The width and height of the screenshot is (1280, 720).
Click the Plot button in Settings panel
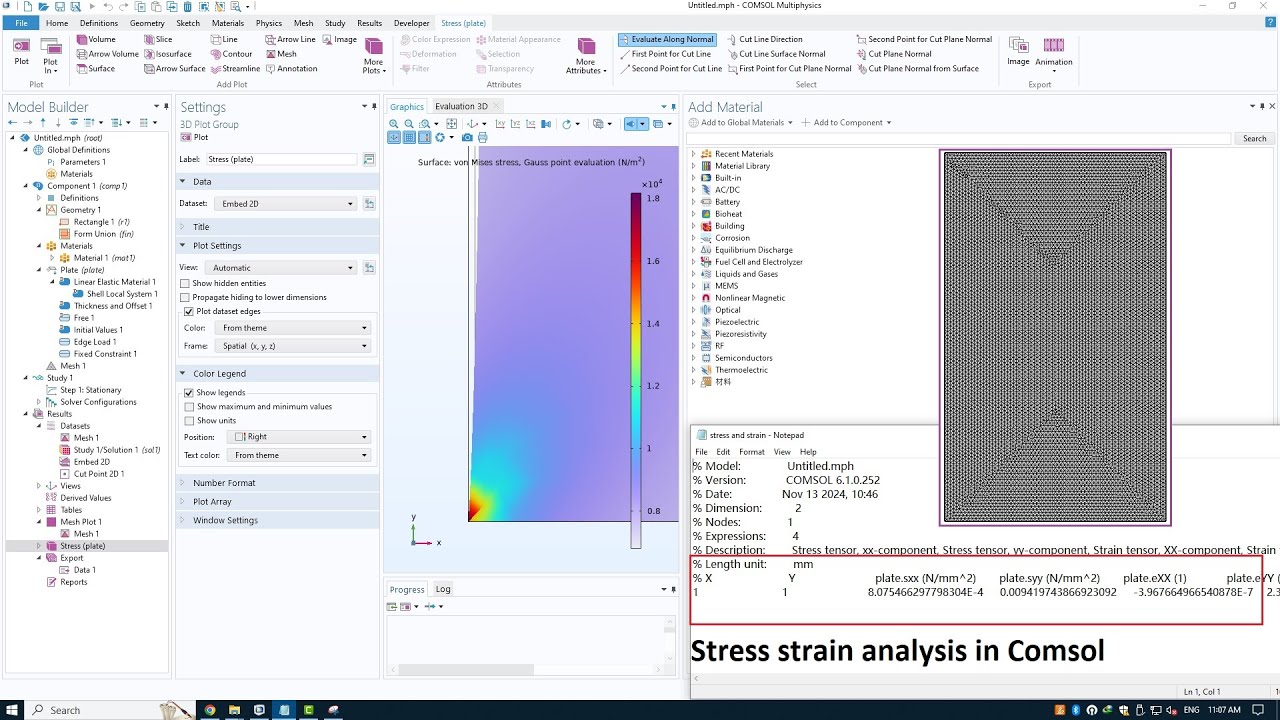[194, 137]
